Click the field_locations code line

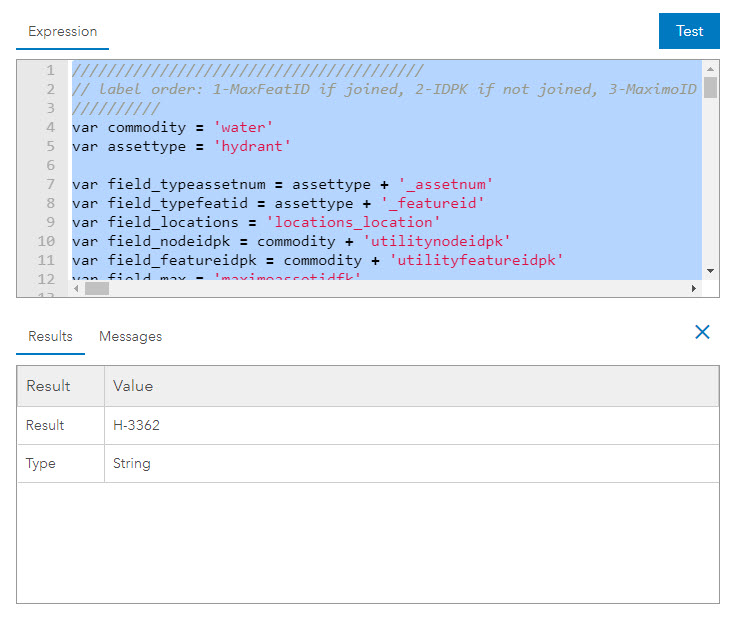click(x=256, y=222)
